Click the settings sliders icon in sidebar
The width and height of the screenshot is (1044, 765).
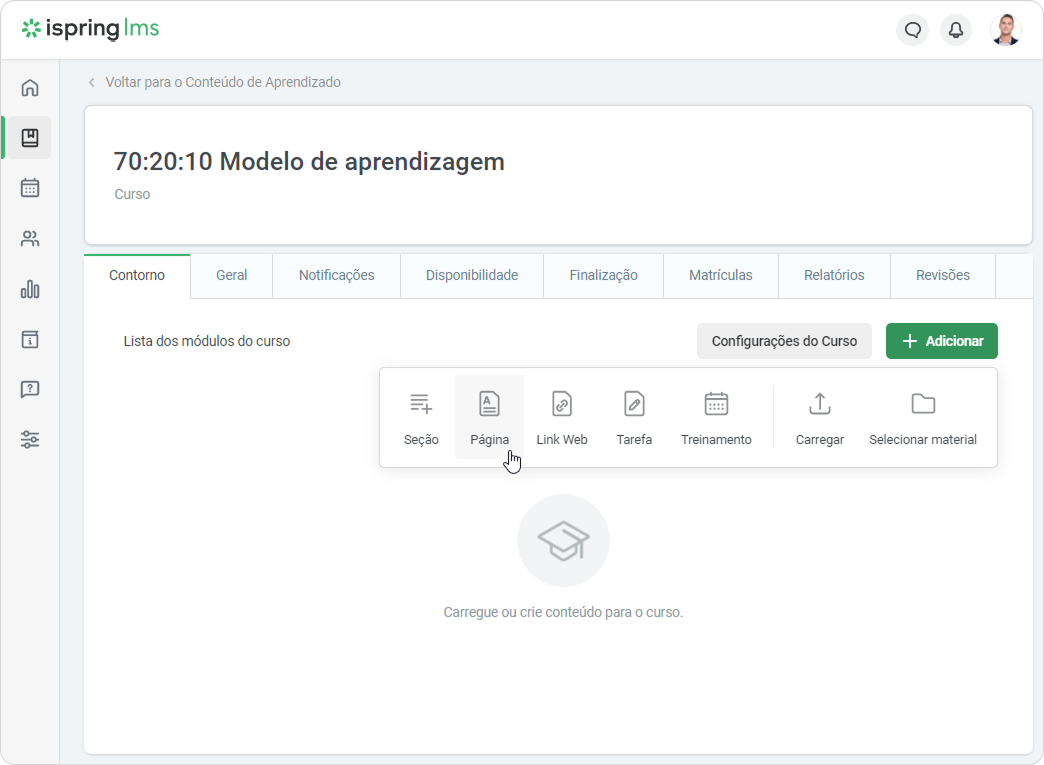[x=30, y=440]
